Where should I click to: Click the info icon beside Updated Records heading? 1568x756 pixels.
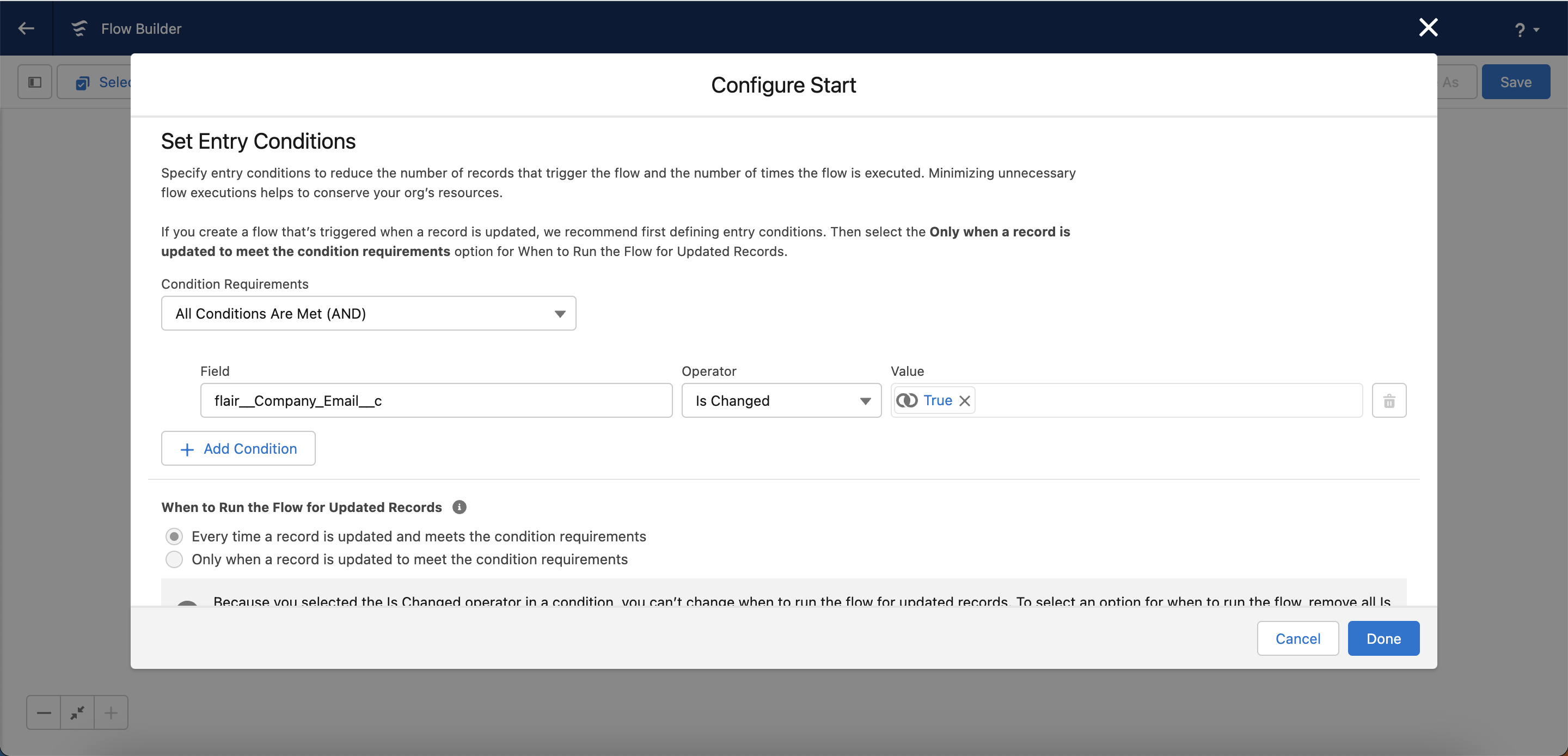pos(460,507)
